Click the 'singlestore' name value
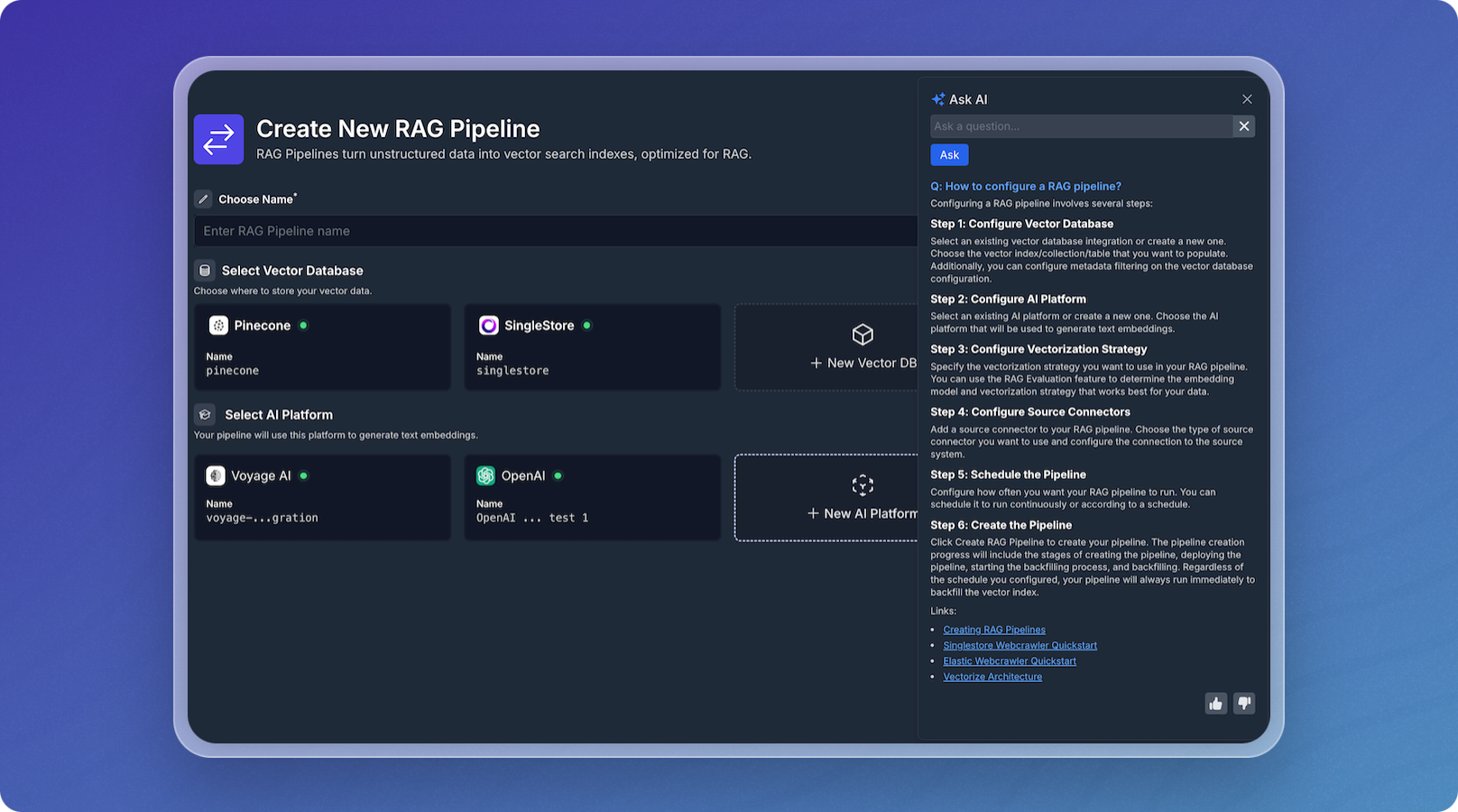 512,371
